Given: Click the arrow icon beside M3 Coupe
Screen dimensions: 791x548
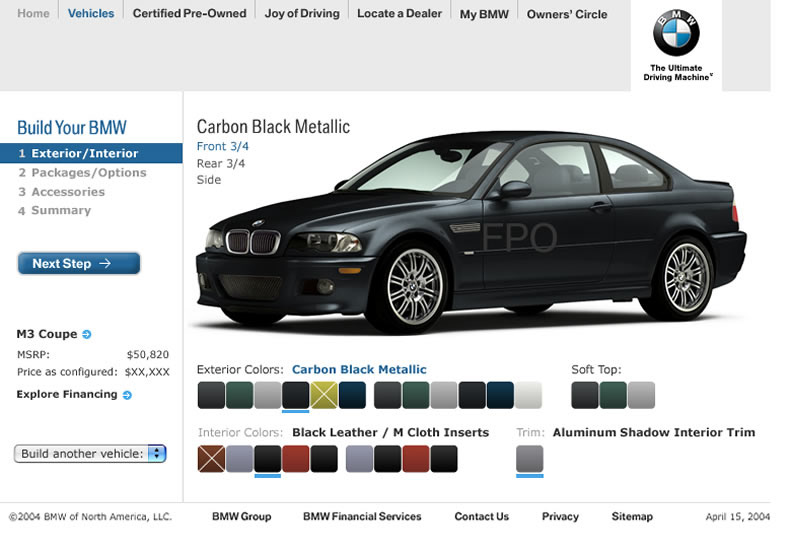Looking at the screenshot, I should point(87,335).
